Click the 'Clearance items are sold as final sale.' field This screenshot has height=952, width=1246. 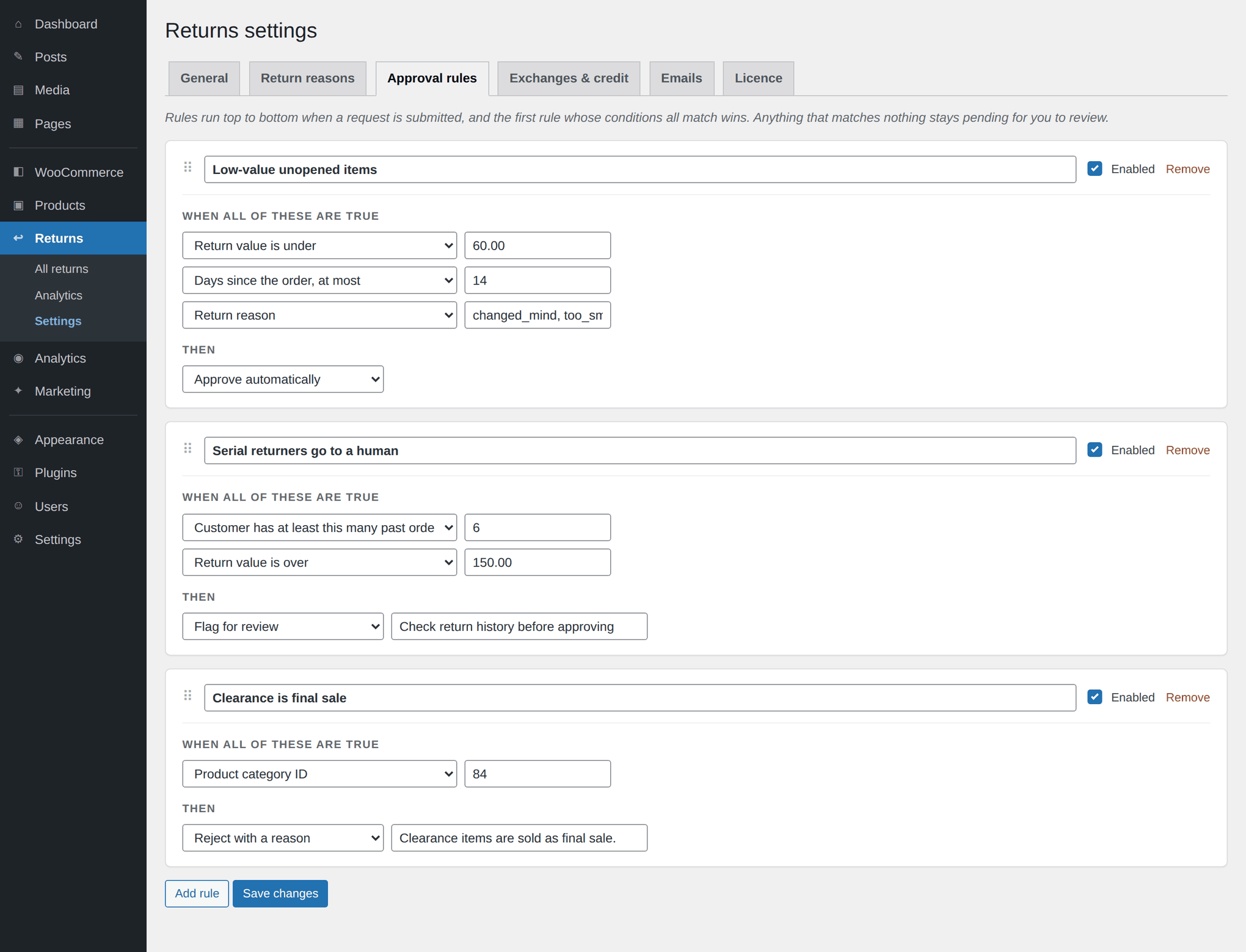point(519,838)
